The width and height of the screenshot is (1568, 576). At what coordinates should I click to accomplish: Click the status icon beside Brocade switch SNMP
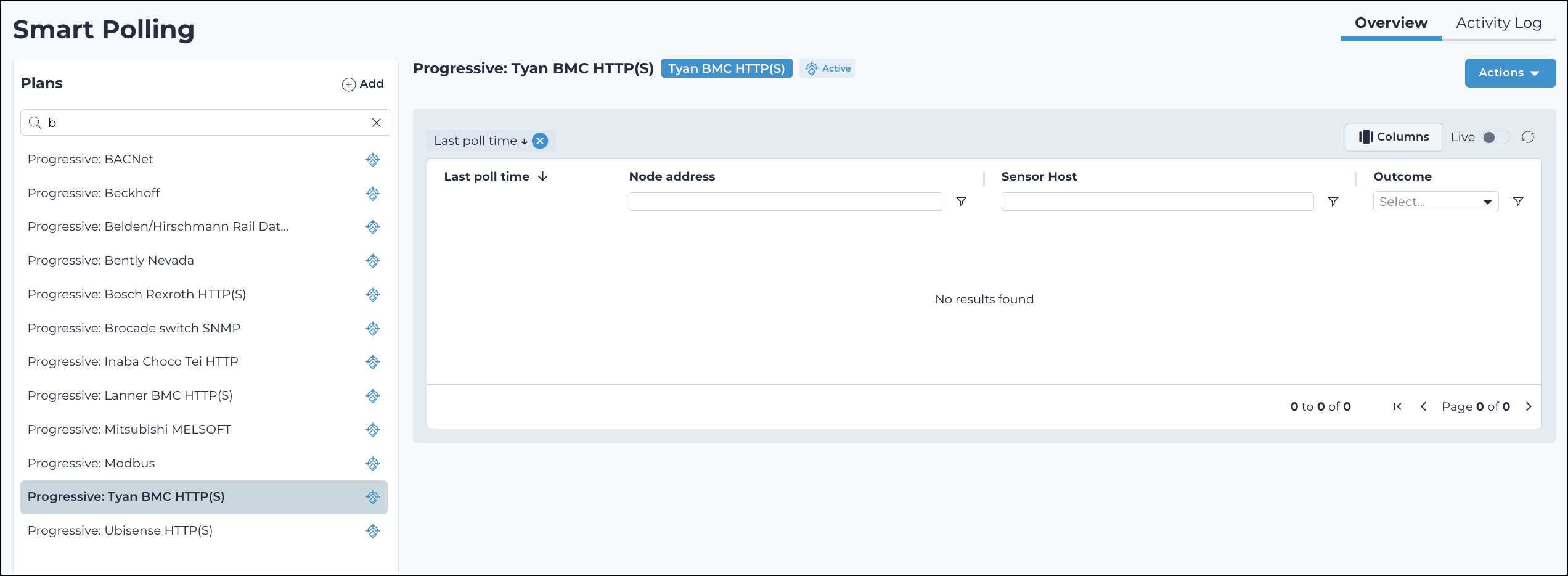tap(373, 329)
